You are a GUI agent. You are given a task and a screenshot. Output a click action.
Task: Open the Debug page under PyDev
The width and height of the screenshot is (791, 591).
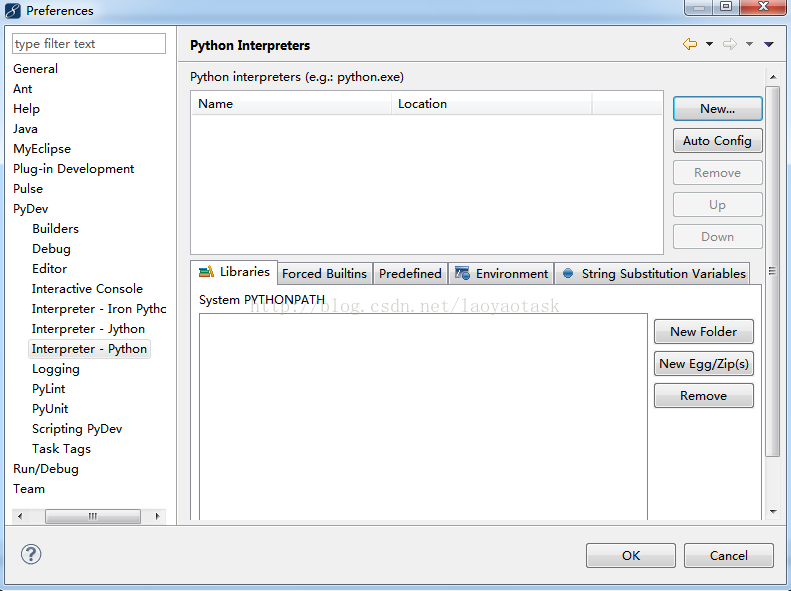pyautogui.click(x=51, y=249)
